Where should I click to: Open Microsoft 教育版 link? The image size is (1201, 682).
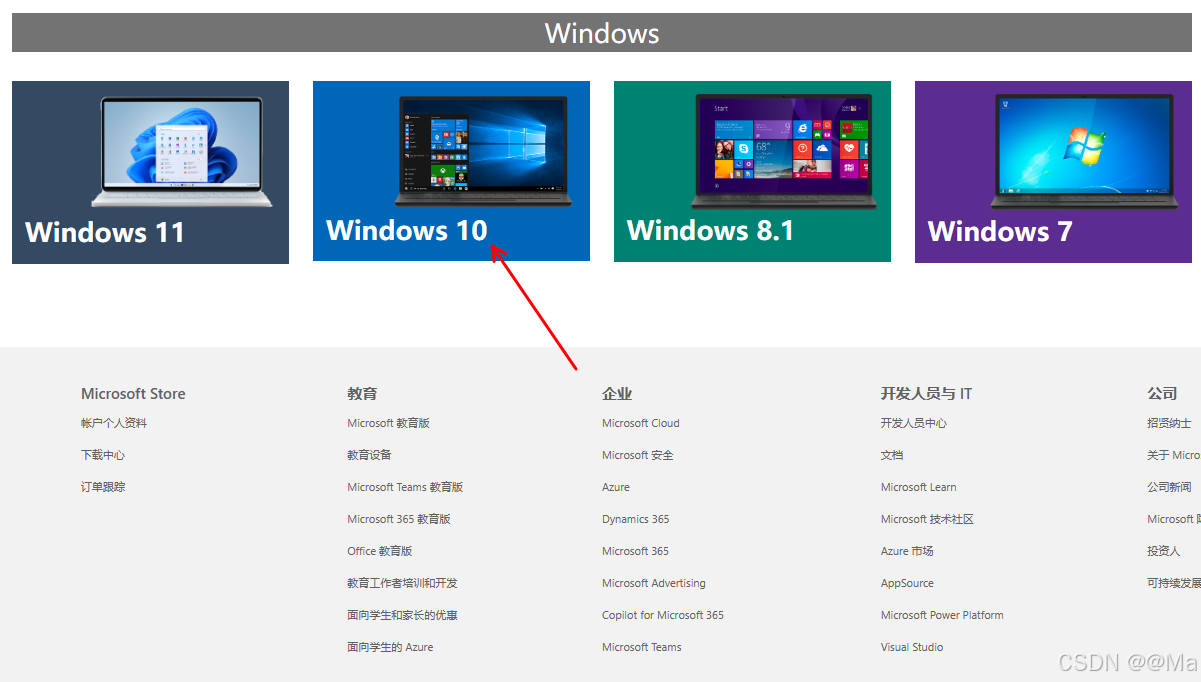coord(388,423)
